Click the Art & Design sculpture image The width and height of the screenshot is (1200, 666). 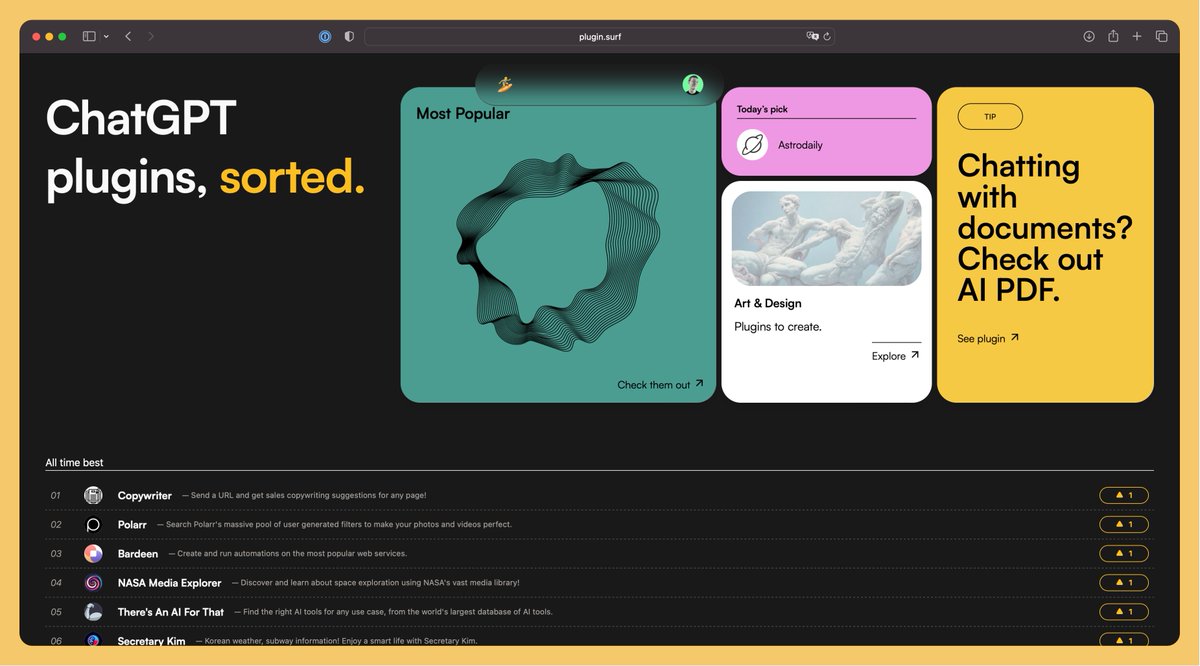pyautogui.click(x=826, y=238)
